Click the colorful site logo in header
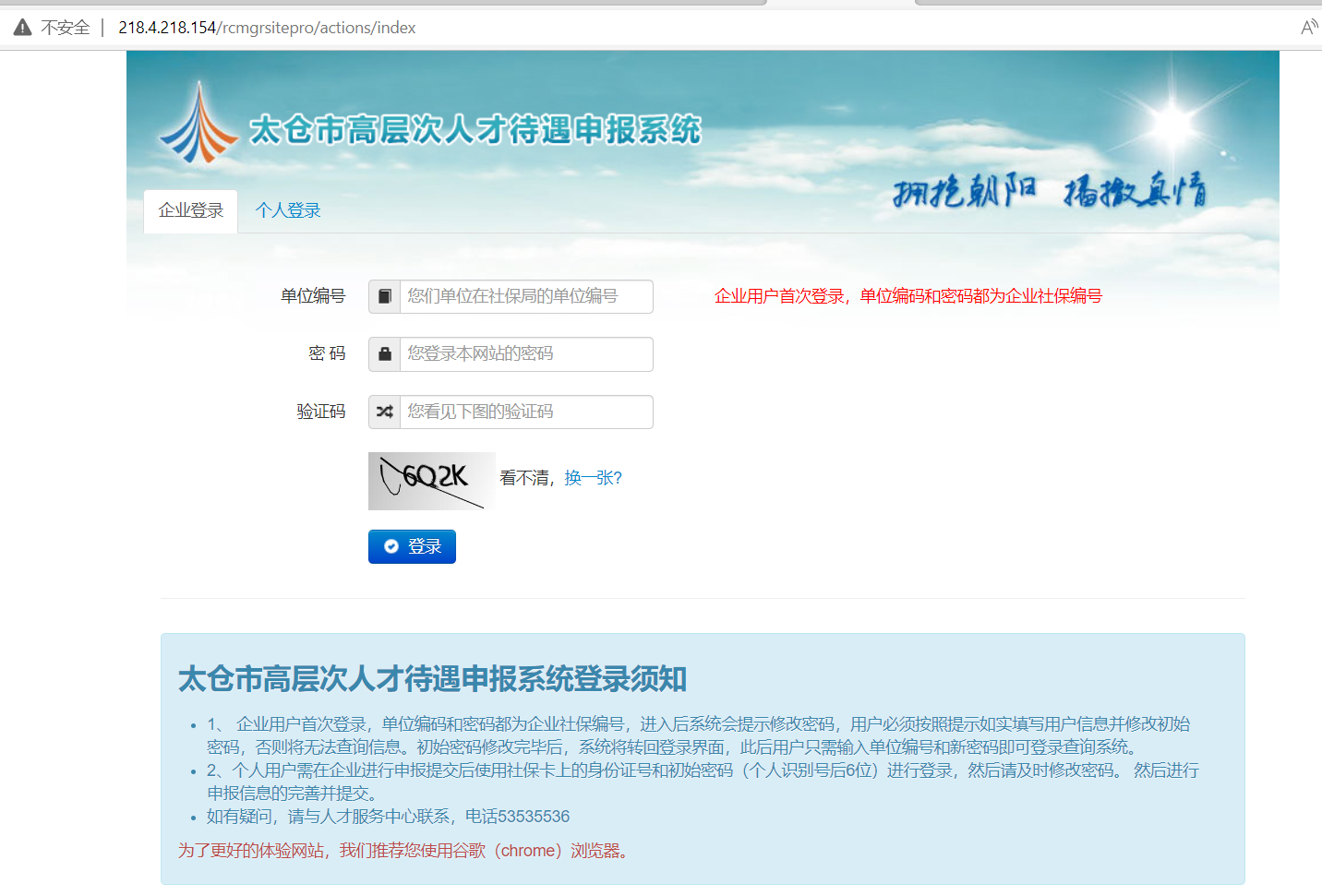The image size is (1322, 896). coord(198,125)
